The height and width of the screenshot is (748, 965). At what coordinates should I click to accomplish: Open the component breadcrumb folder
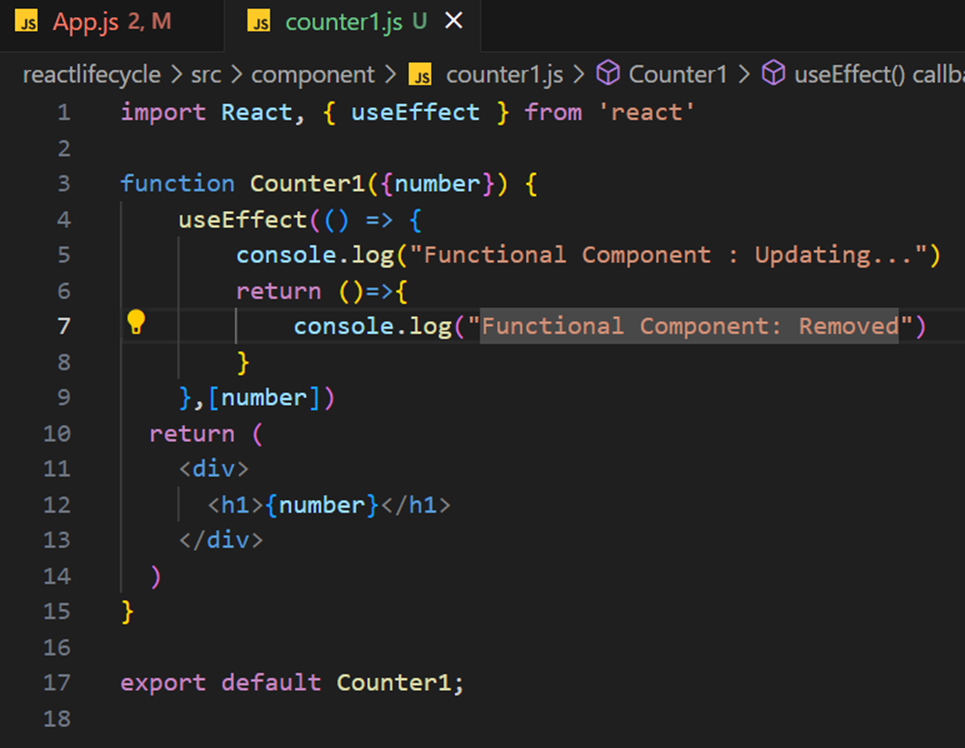(313, 75)
